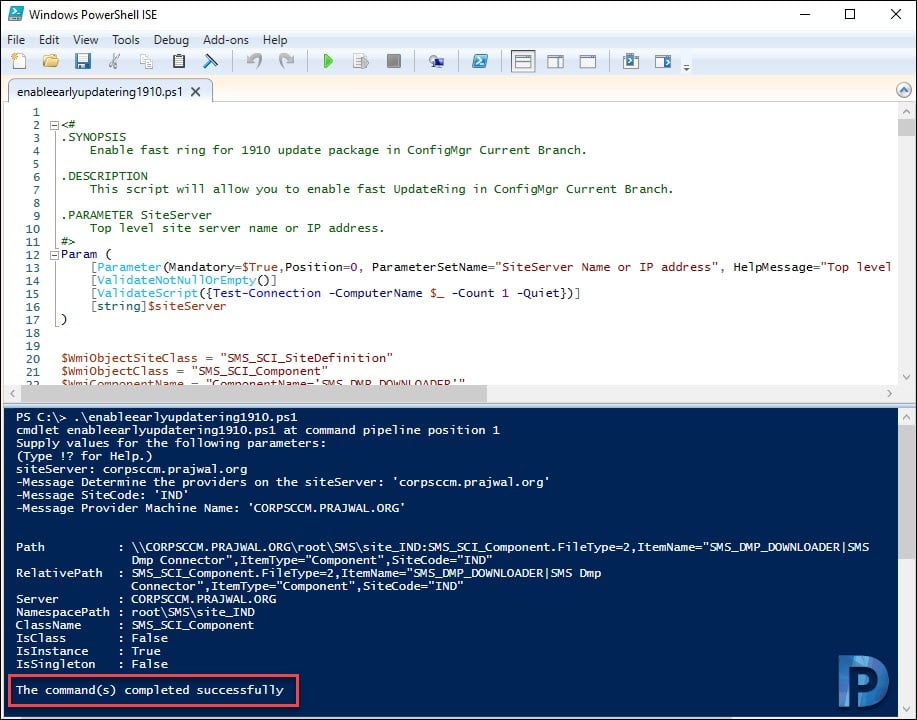Image resolution: width=917 pixels, height=720 pixels.
Task: Open the Help menu
Action: point(274,40)
